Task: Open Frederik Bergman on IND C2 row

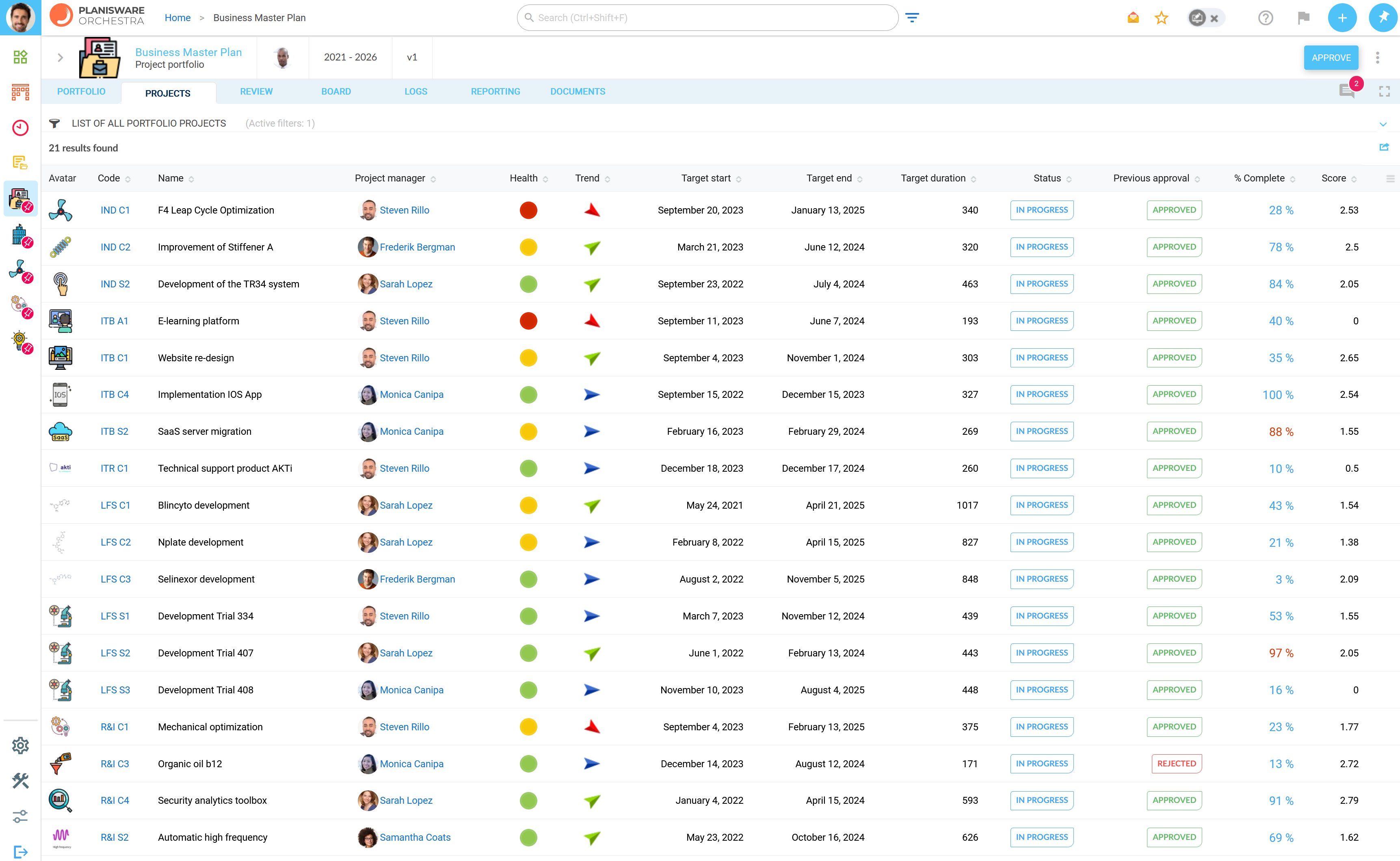Action: 418,247
